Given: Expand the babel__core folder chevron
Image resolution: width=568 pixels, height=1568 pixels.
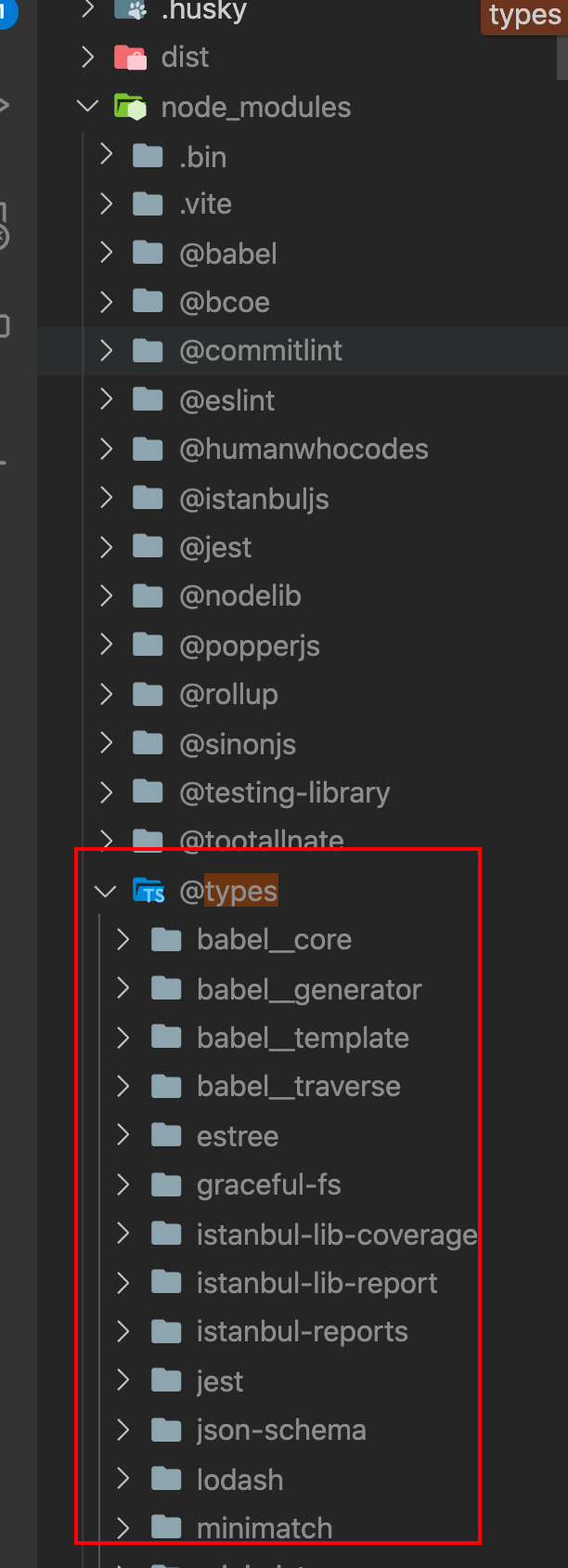Looking at the screenshot, I should [123, 939].
